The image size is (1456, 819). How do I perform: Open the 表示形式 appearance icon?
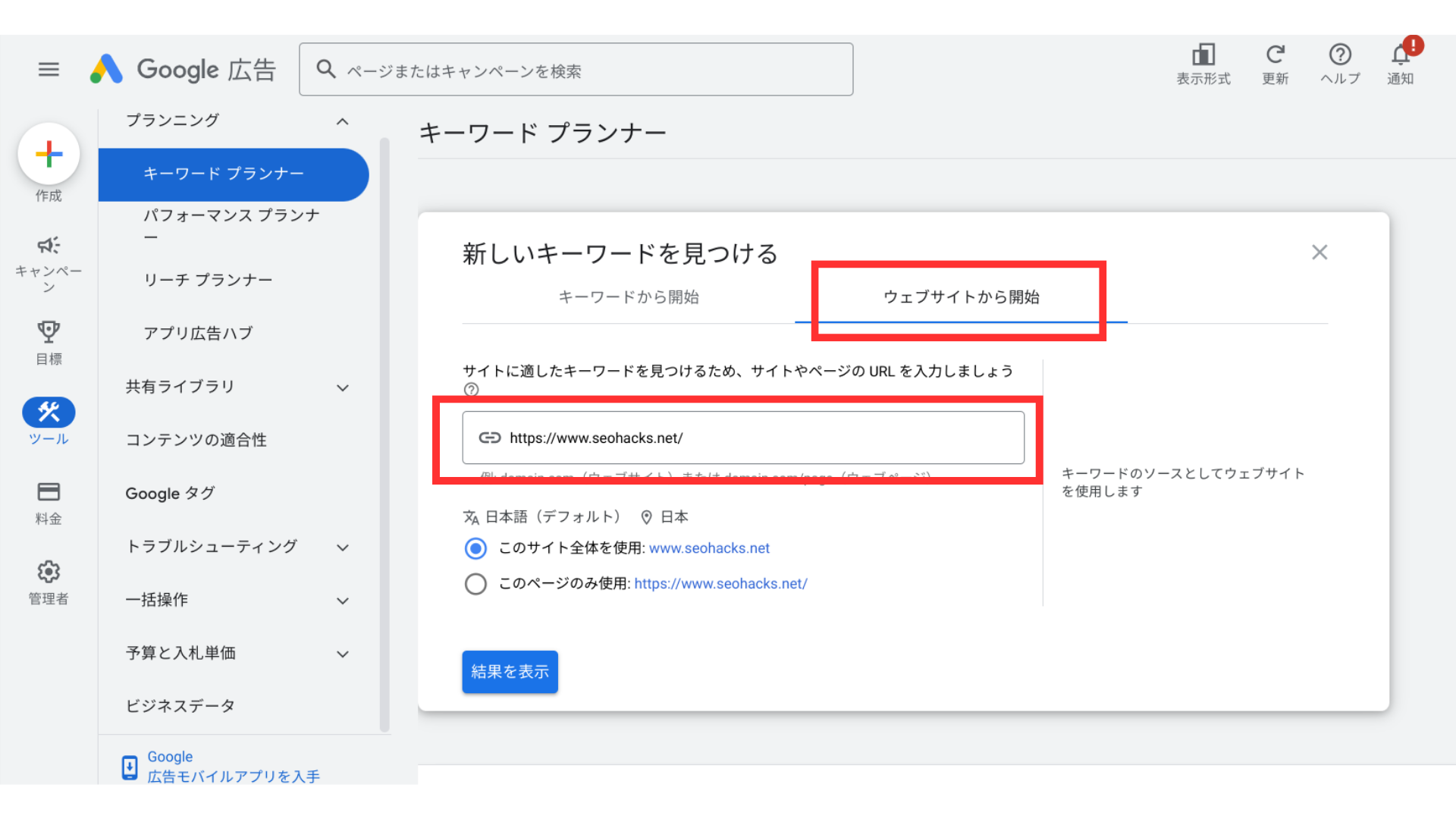[x=1203, y=55]
